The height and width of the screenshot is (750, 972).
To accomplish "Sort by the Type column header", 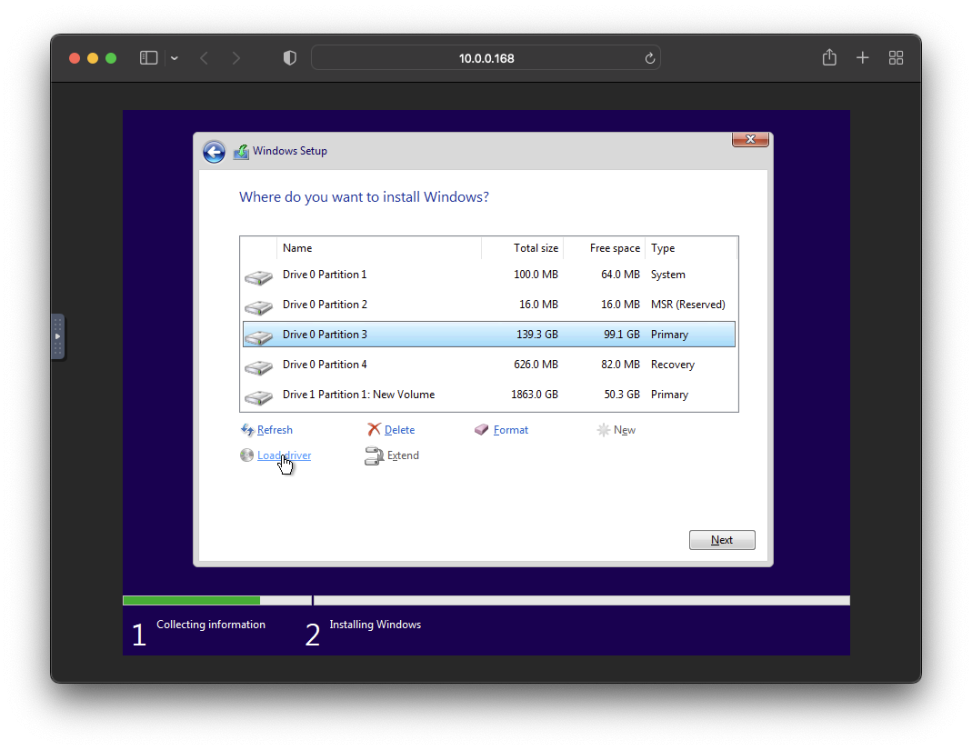I will tap(691, 248).
